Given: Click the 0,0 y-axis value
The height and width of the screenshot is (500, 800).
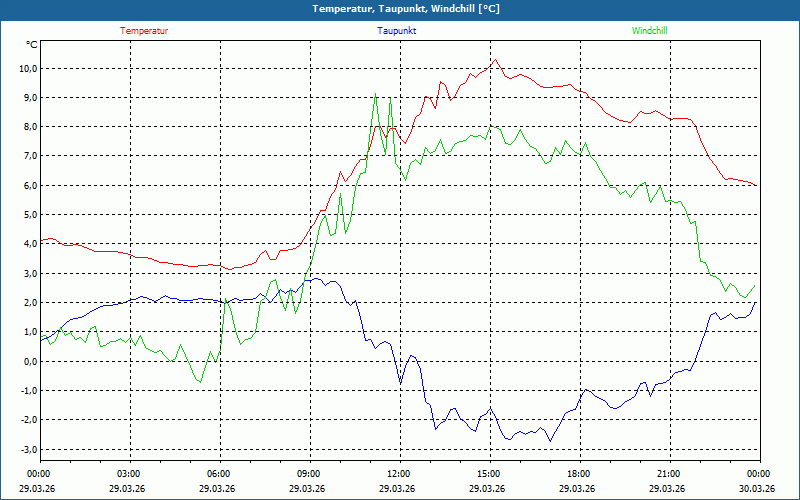Looking at the screenshot, I should point(31,361).
